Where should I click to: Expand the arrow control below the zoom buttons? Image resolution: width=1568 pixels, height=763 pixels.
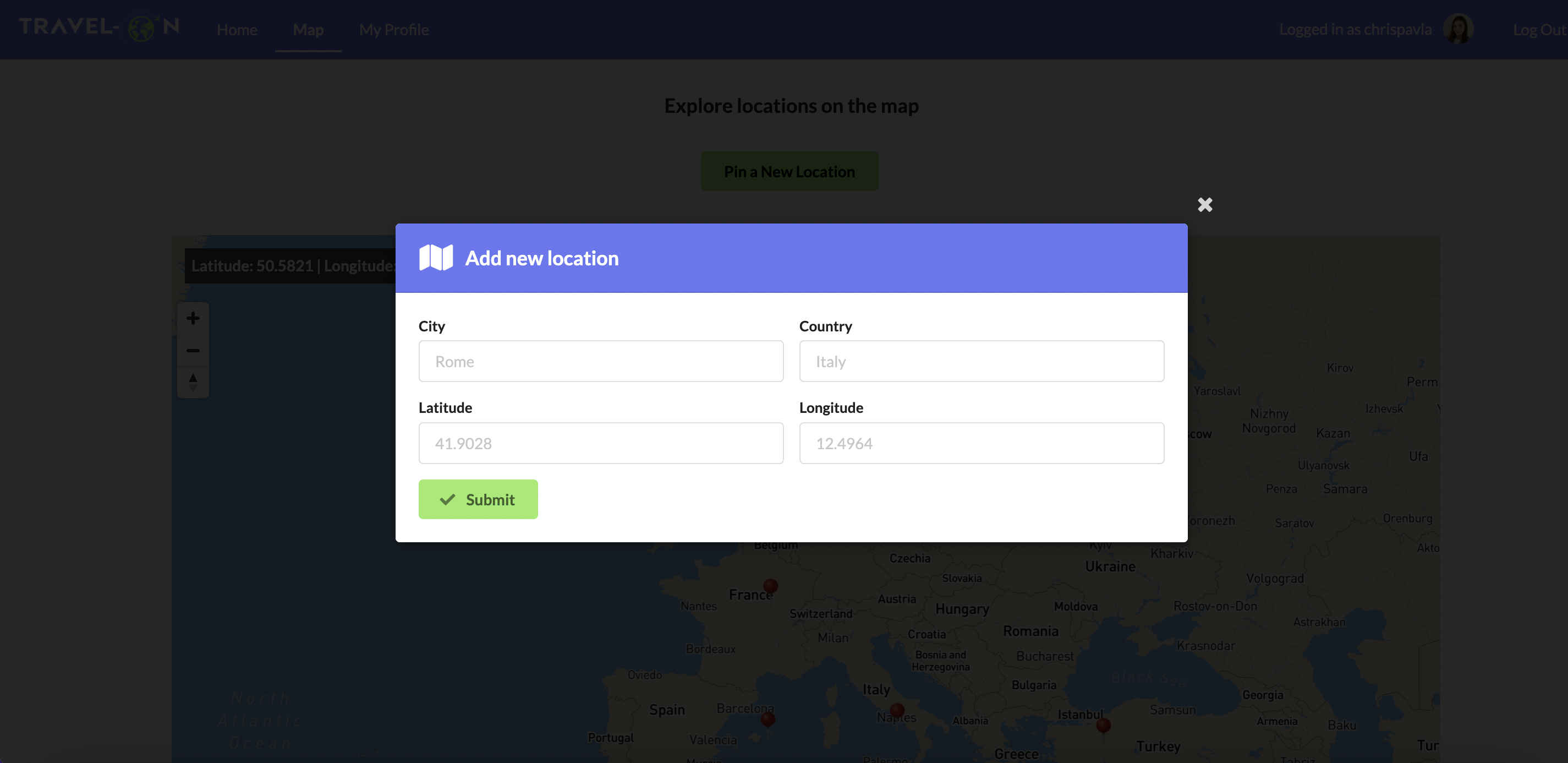[193, 383]
